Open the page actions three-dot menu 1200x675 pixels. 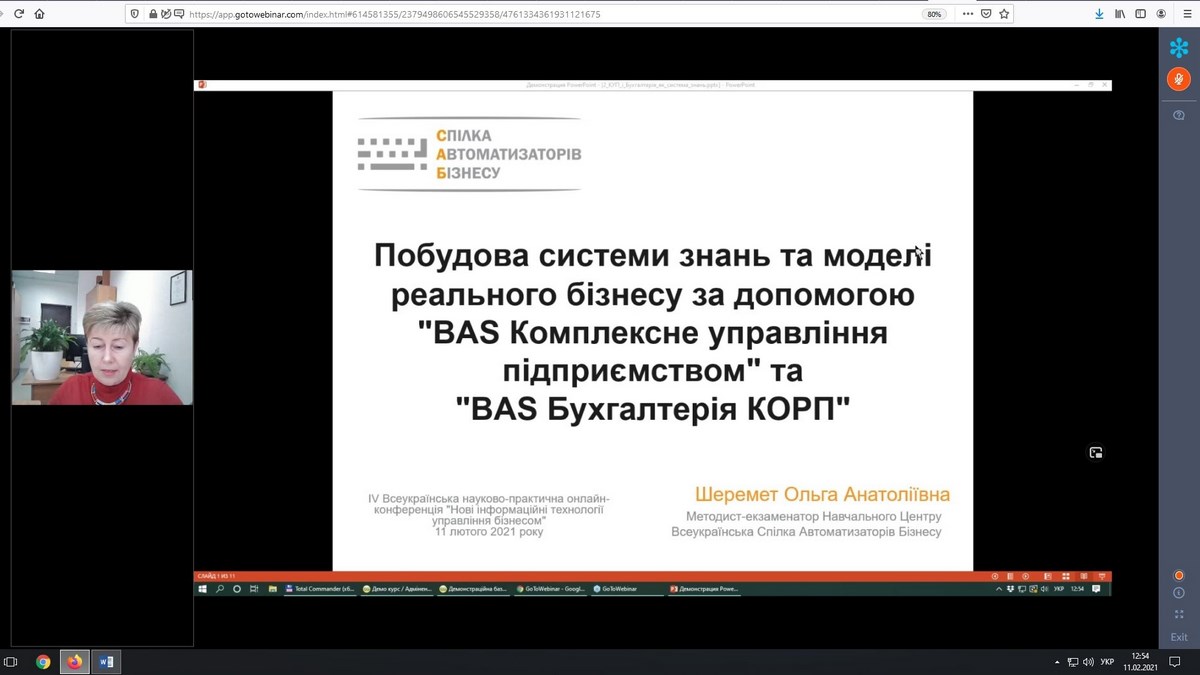coord(965,14)
